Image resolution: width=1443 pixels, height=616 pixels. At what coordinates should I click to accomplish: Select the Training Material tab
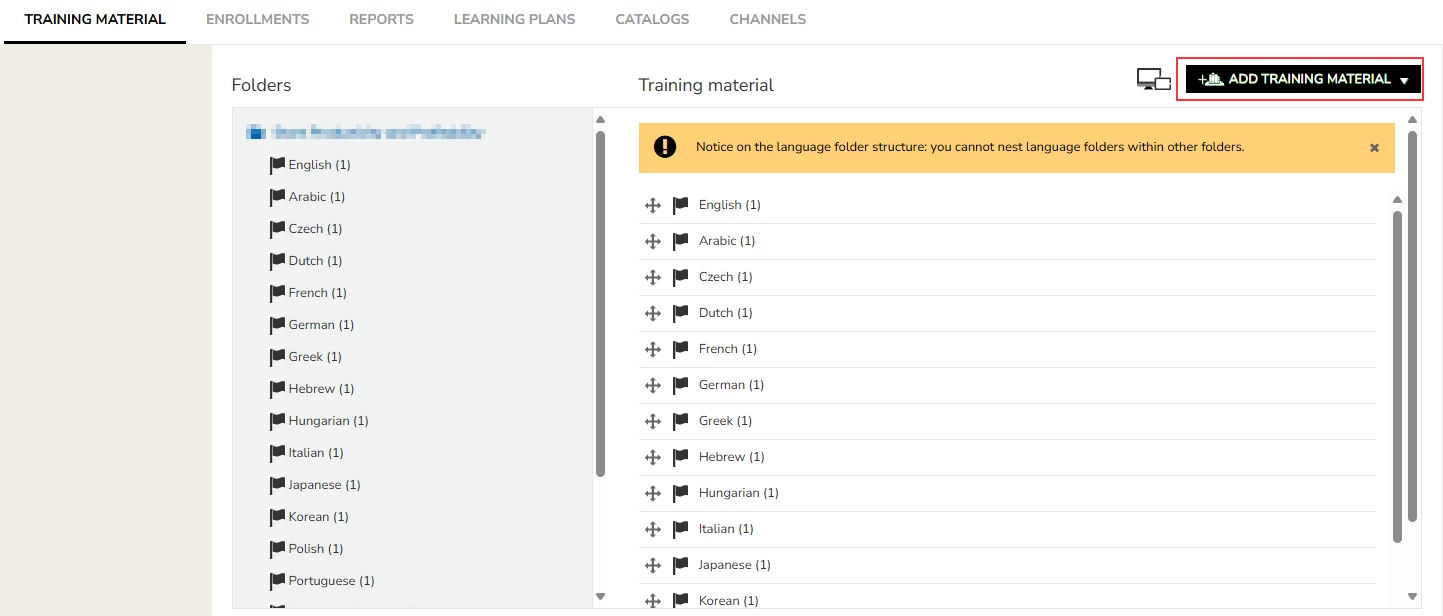(x=95, y=19)
